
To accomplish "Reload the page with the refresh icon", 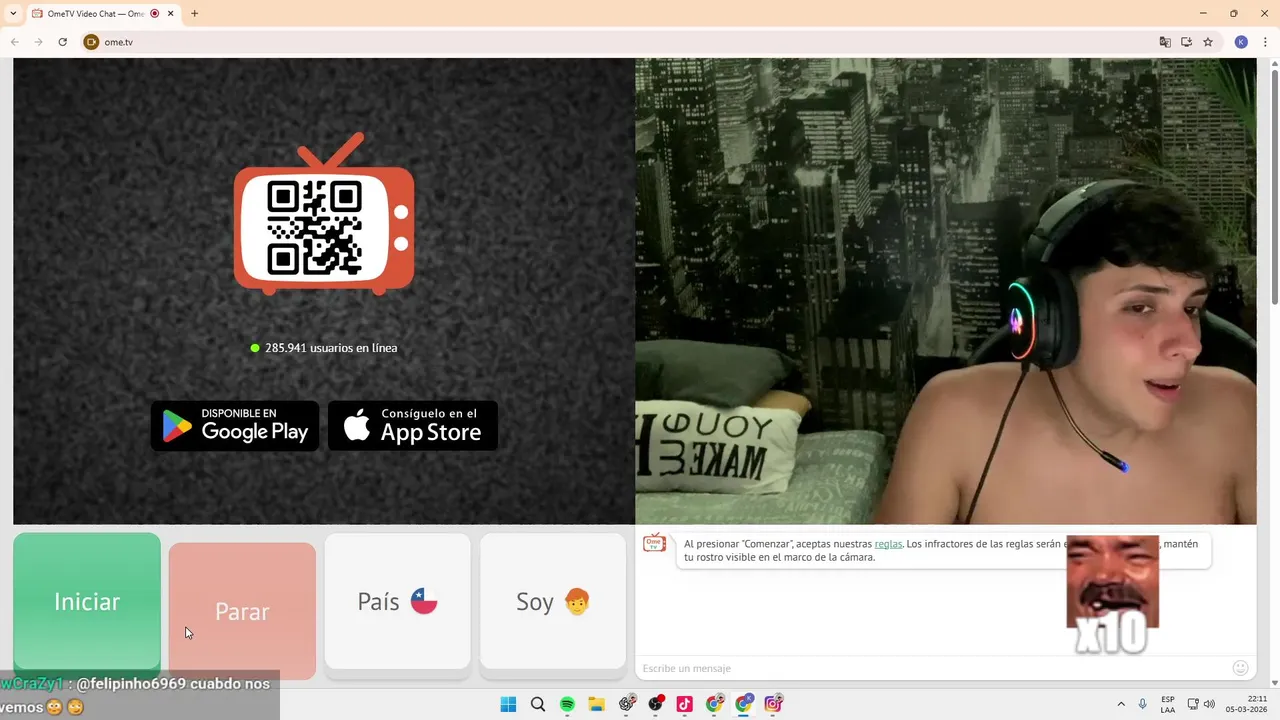I will coord(62,42).
